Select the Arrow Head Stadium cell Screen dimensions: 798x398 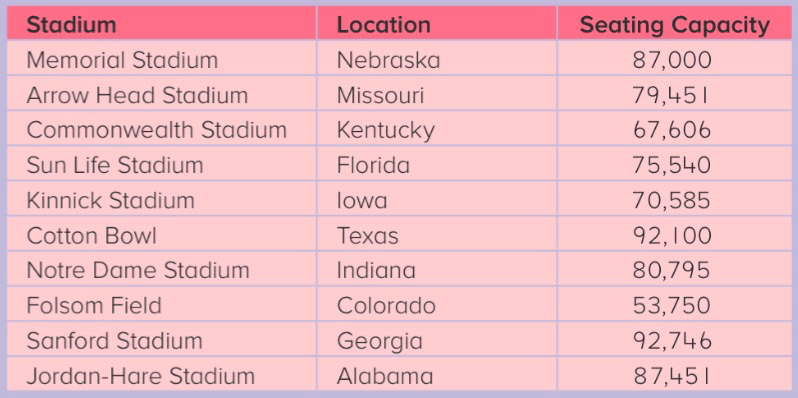[162, 95]
